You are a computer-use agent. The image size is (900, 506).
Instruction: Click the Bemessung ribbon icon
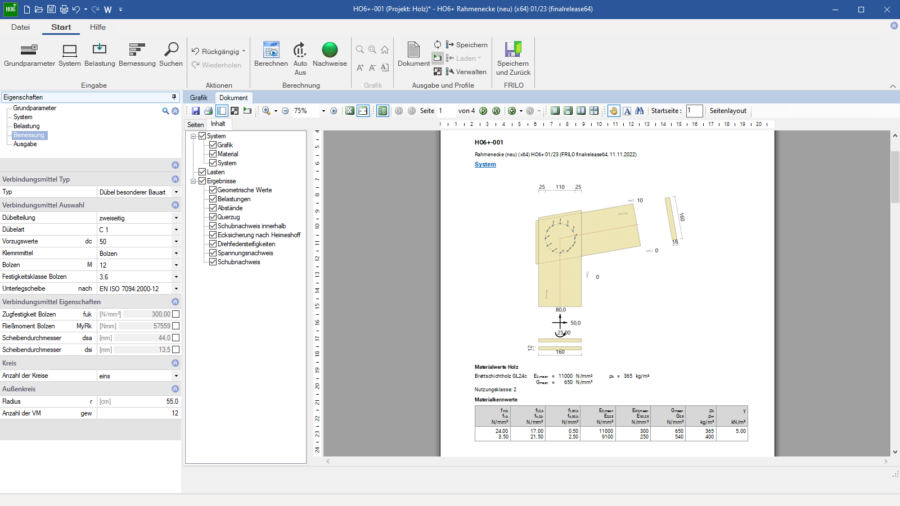click(137, 50)
